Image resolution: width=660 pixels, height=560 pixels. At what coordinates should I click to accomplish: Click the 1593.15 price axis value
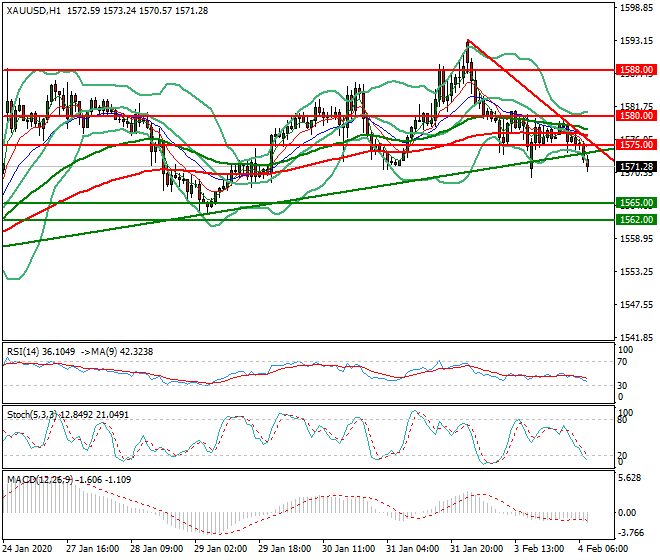coord(636,41)
